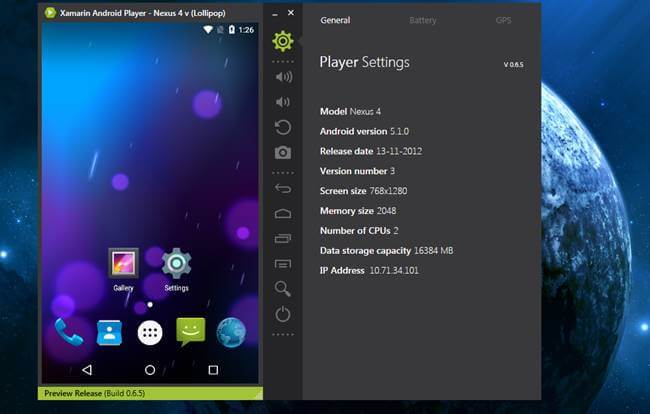The height and width of the screenshot is (414, 650).
Task: Take a screenshot with the camera icon
Action: [x=283, y=153]
